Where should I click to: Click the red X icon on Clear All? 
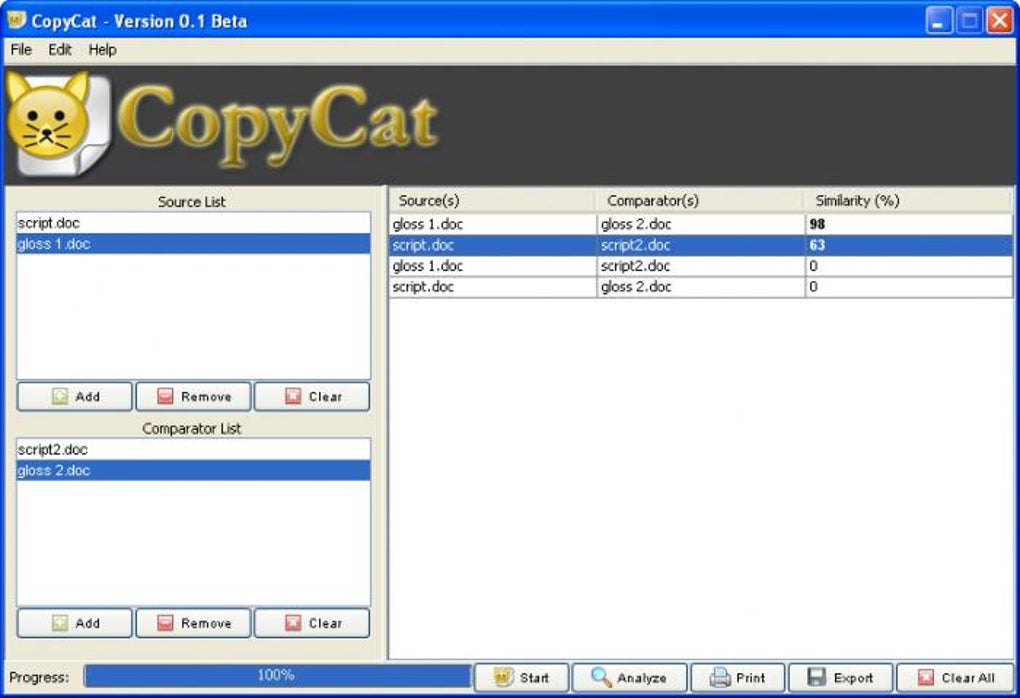[925, 678]
